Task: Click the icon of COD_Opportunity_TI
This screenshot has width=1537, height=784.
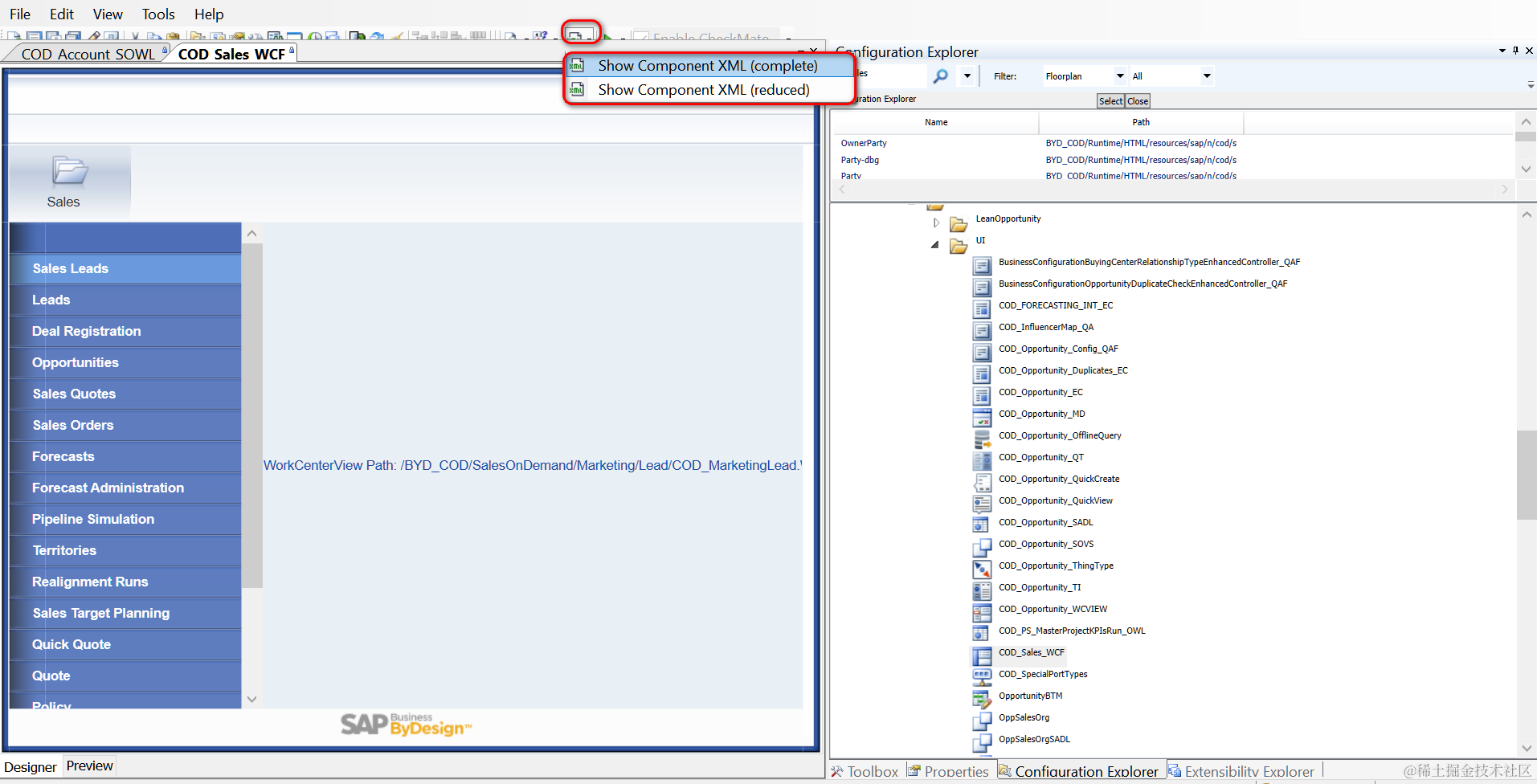Action: (982, 590)
